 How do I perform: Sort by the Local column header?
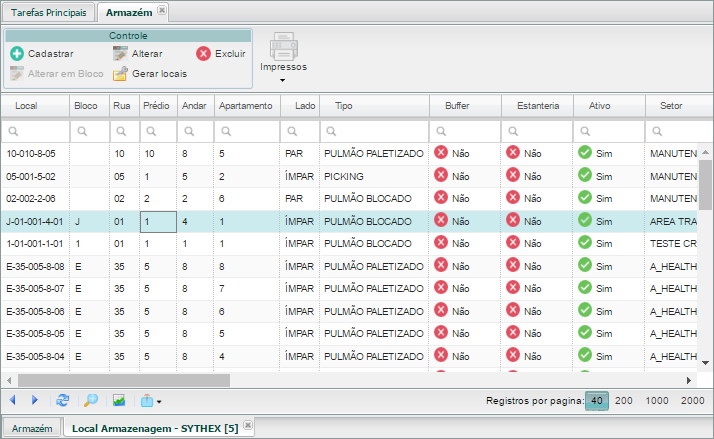35,106
